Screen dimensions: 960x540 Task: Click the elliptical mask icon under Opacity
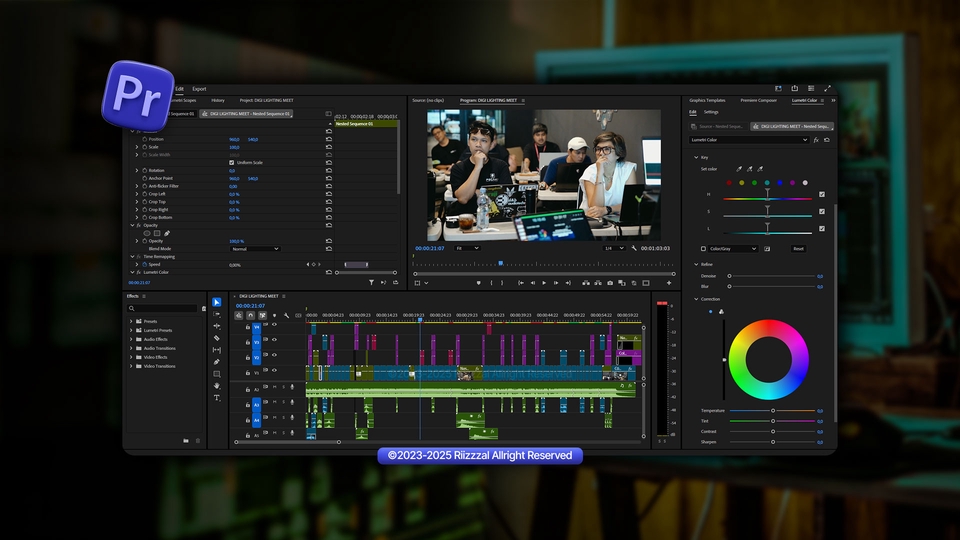tap(147, 233)
